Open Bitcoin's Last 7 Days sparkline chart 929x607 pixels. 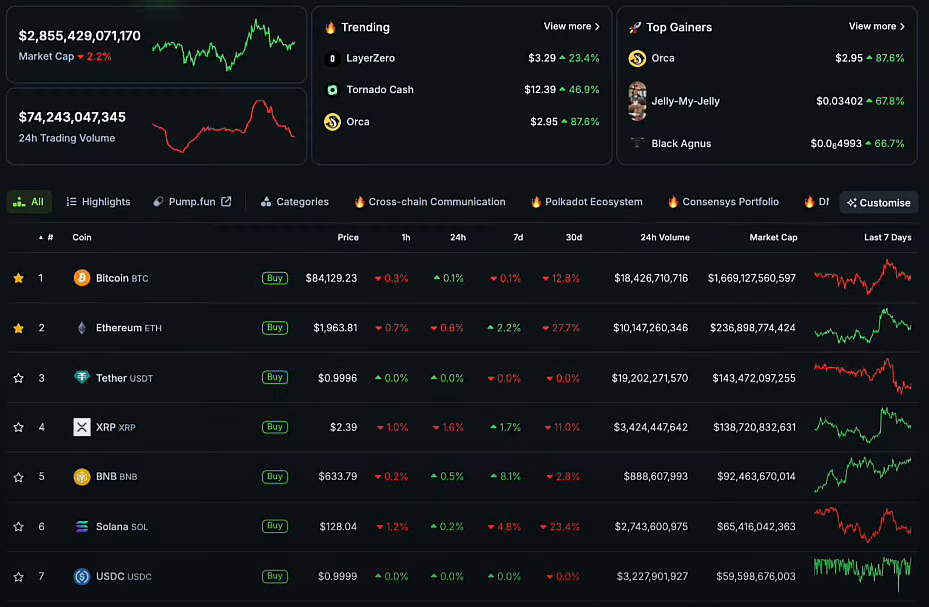pos(862,277)
